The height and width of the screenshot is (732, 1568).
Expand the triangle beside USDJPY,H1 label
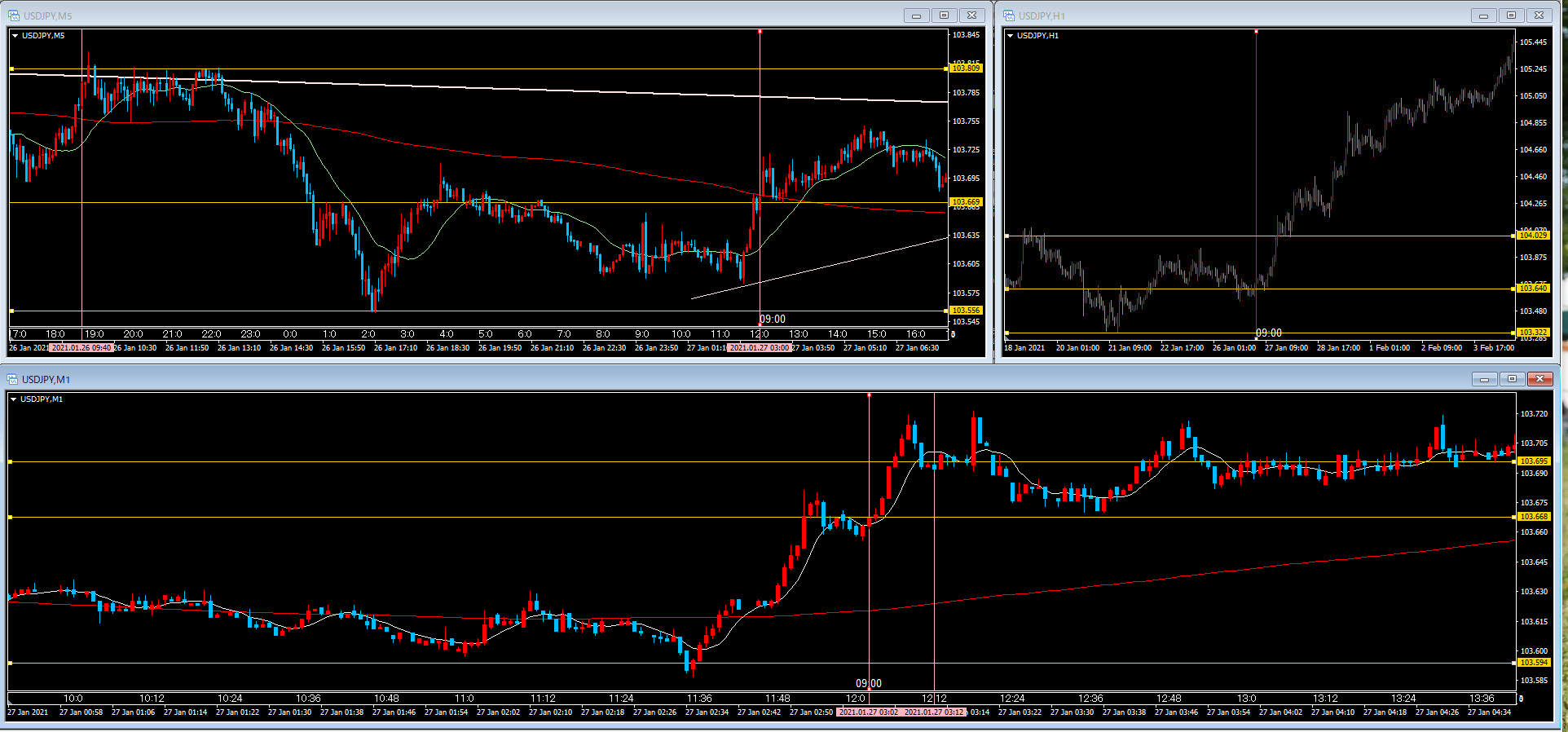coord(1010,36)
